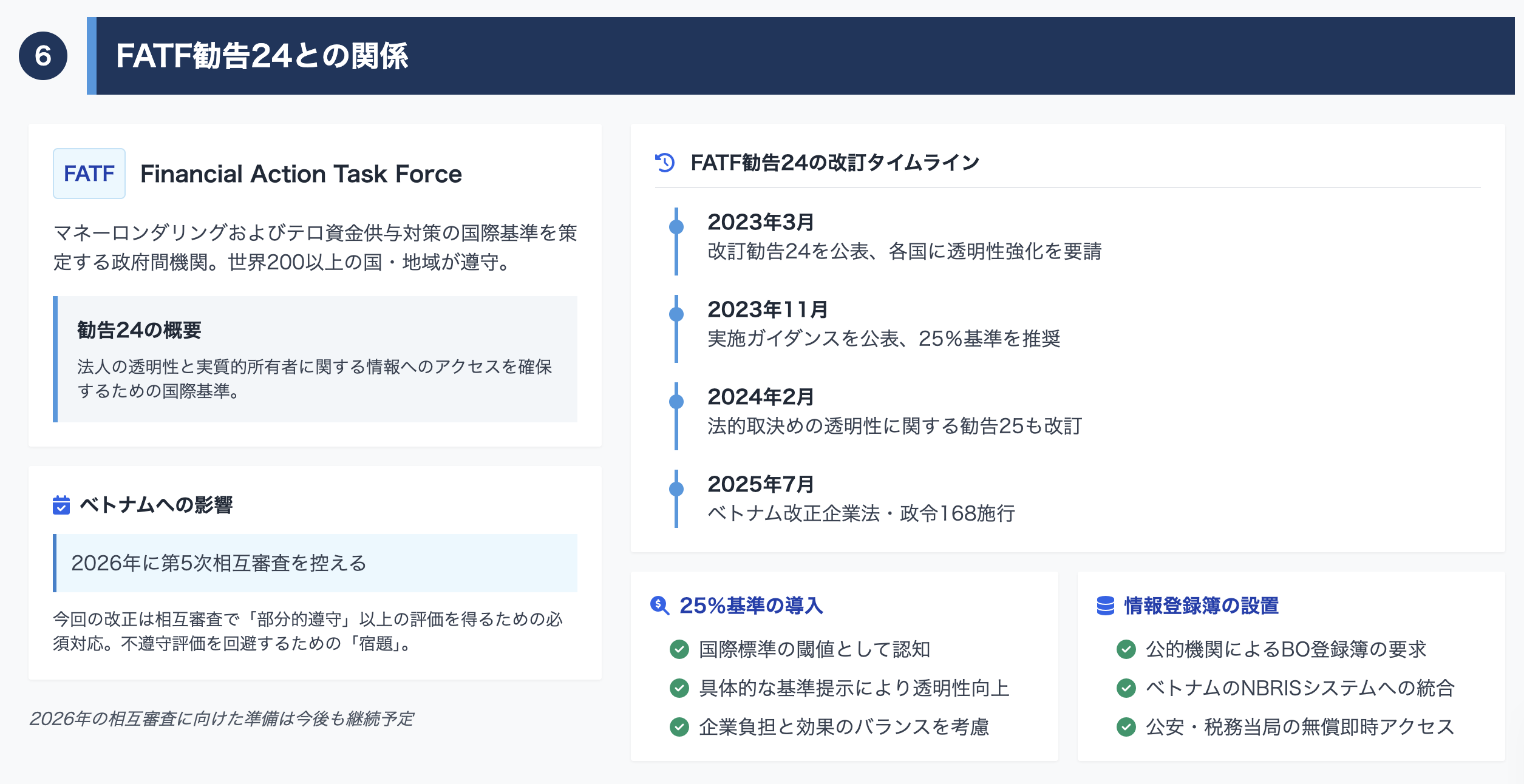Click the 勧告24の概要 heading
The image size is (1524, 784).
(x=139, y=330)
